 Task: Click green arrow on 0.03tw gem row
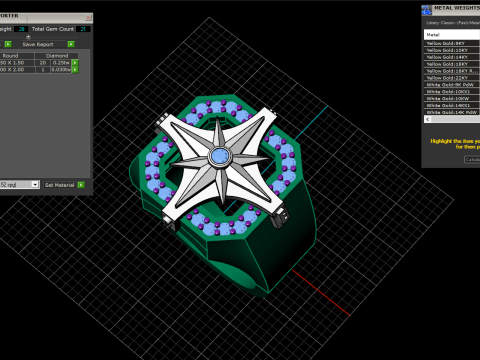pos(75,70)
